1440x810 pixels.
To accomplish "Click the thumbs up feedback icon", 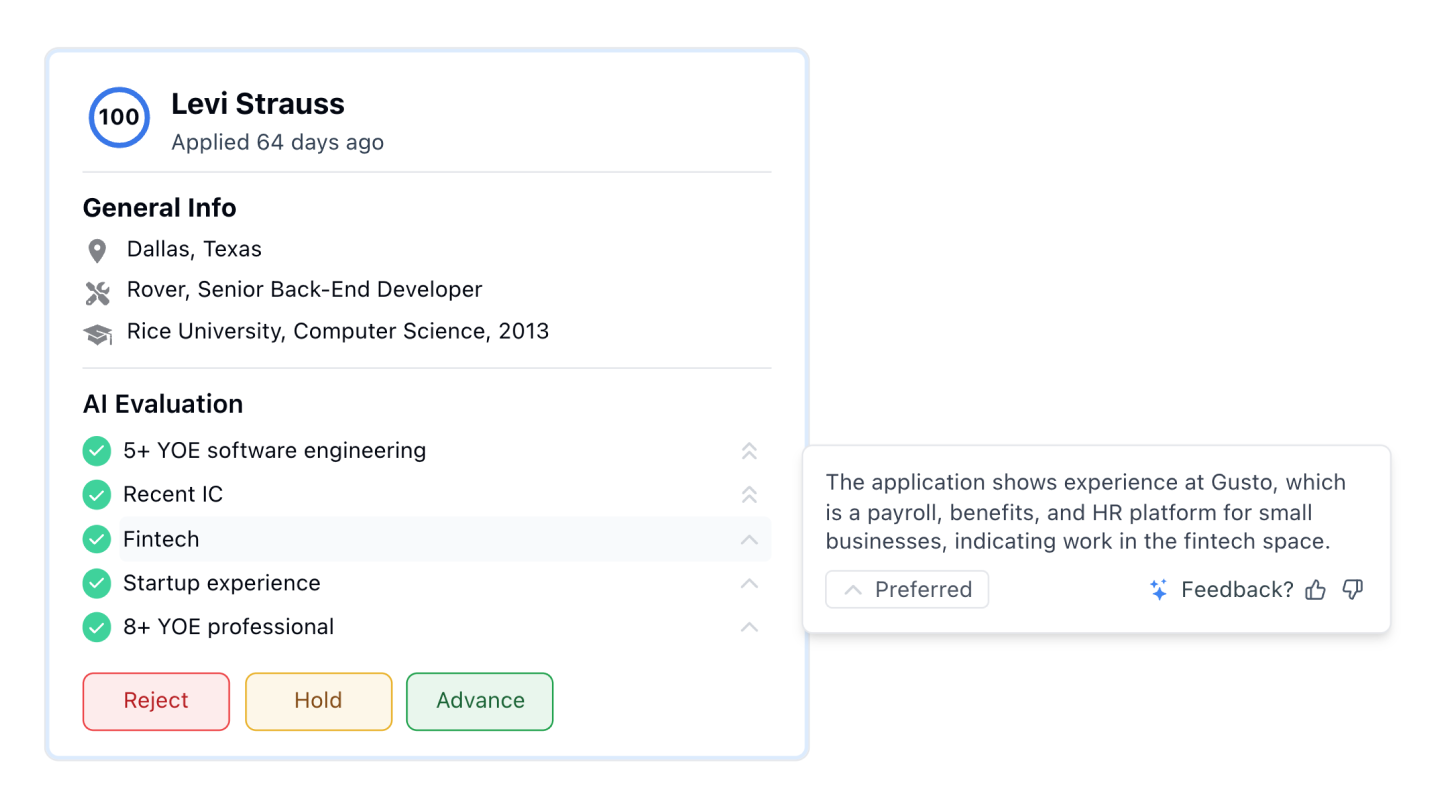I will coord(1315,590).
